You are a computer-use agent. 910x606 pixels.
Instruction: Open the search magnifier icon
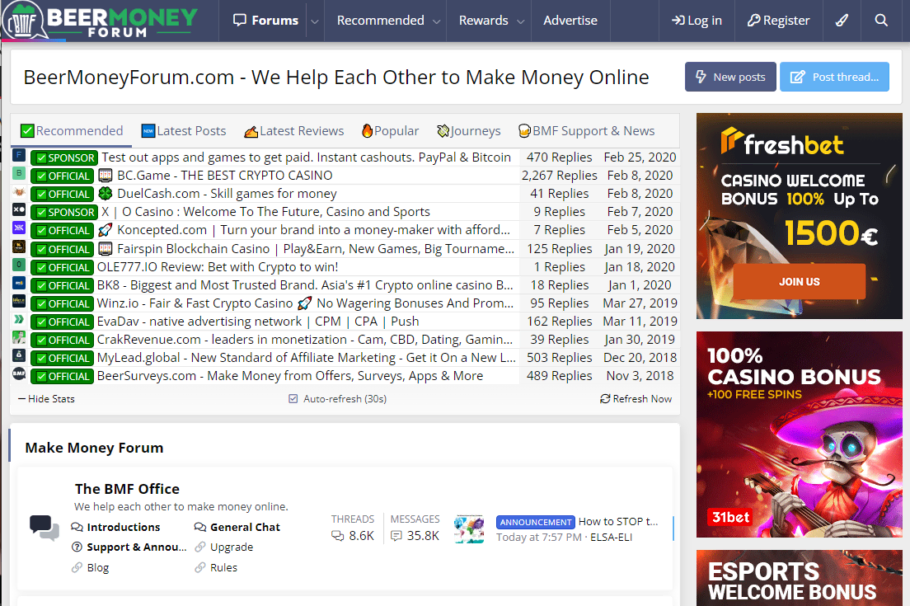point(881,20)
